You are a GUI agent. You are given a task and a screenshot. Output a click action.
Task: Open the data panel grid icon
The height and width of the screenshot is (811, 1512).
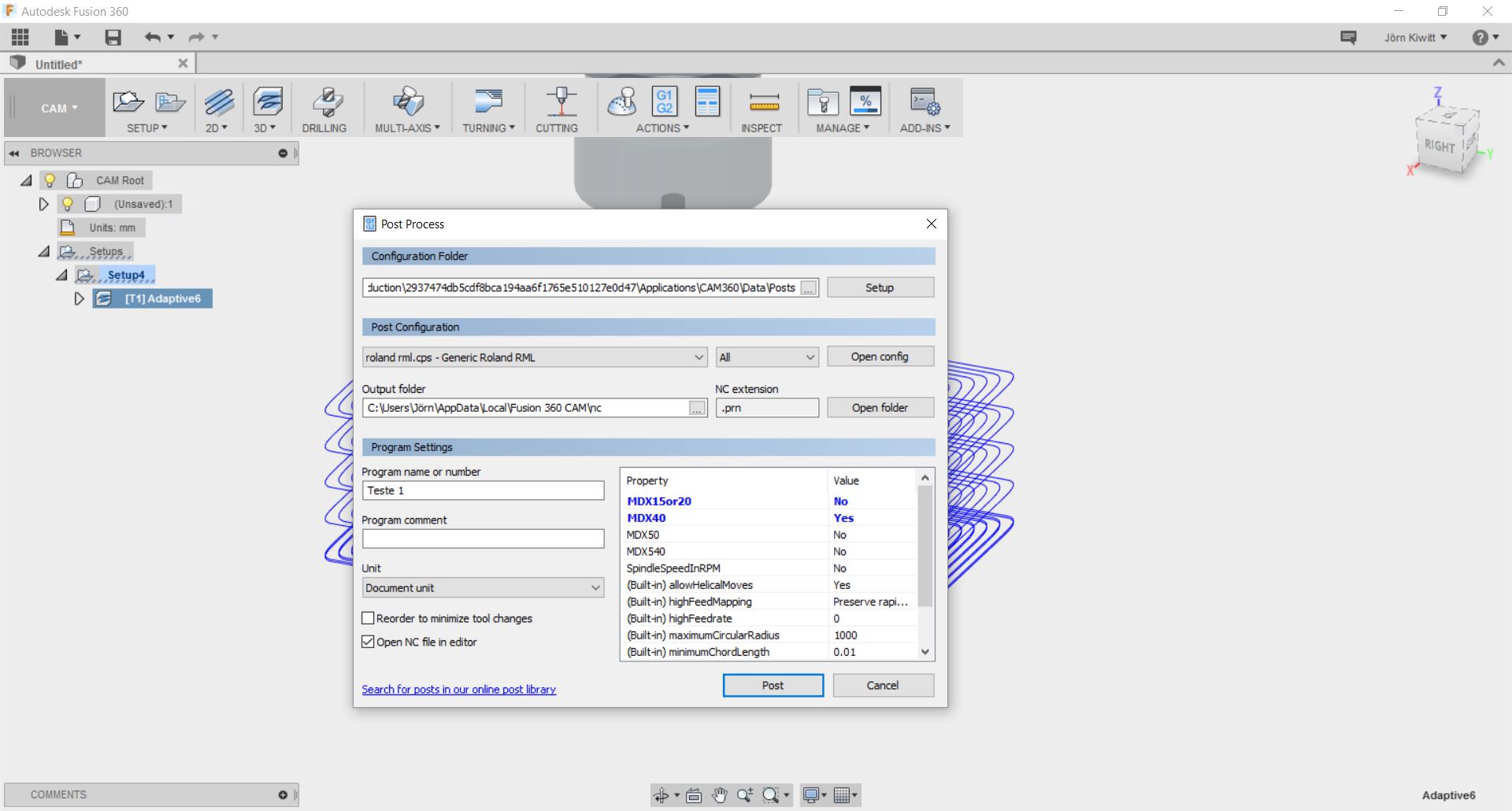[x=20, y=37]
